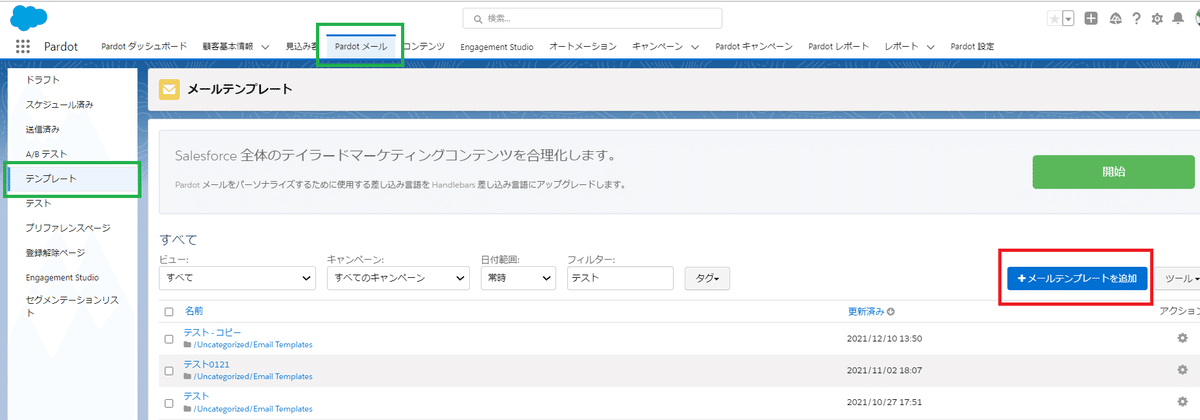The image size is (1200, 420).
Task: Open the テスト template link in last row
Action: click(196, 396)
